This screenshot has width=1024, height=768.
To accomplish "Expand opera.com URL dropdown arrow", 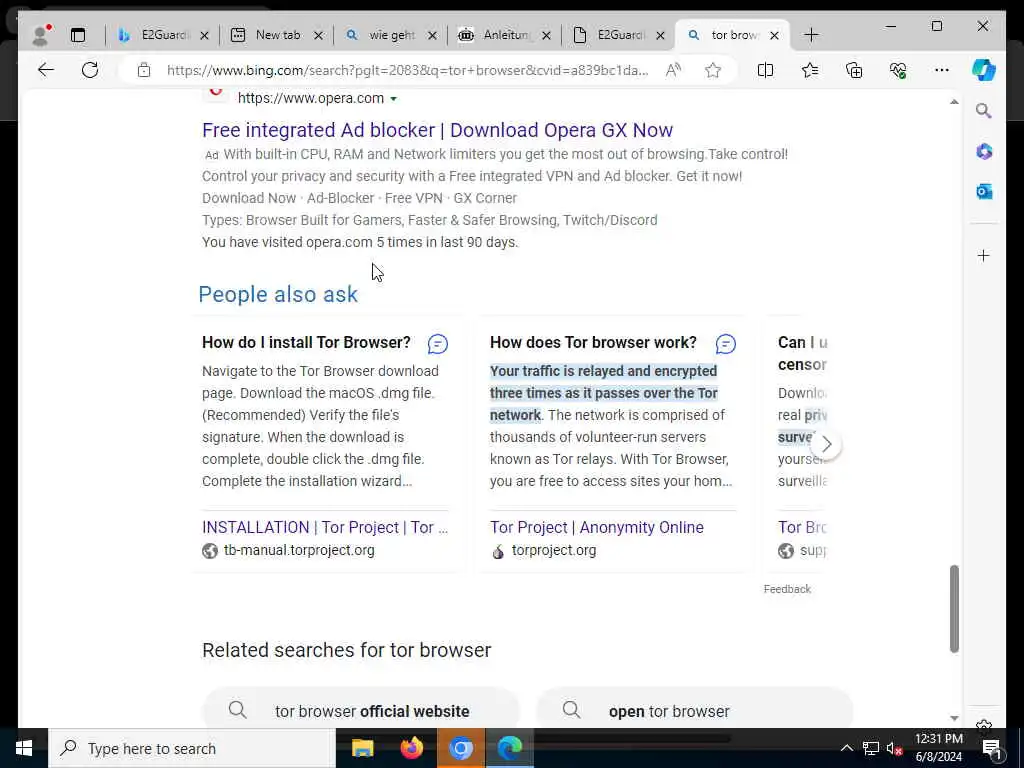I will point(393,99).
